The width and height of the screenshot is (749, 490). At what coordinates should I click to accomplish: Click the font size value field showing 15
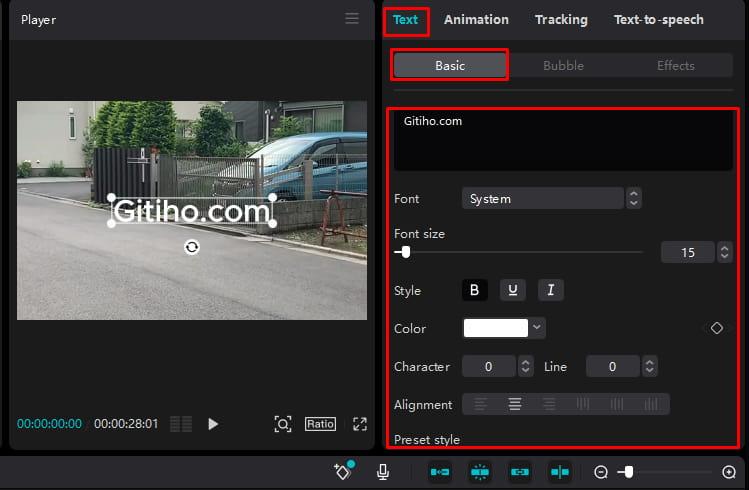[x=687, y=252]
